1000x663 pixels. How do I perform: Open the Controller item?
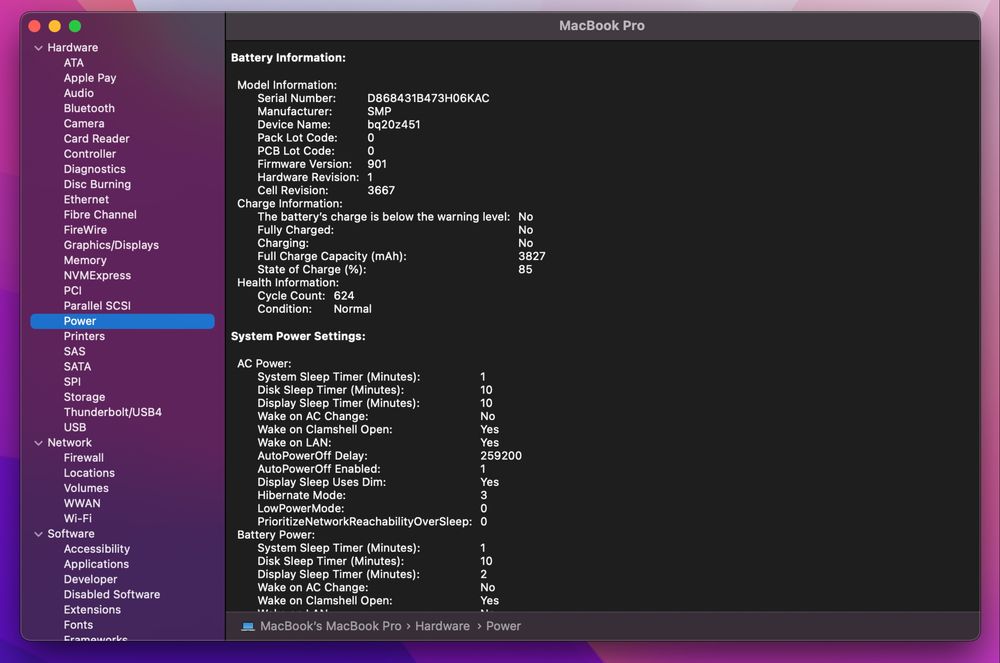(90, 154)
